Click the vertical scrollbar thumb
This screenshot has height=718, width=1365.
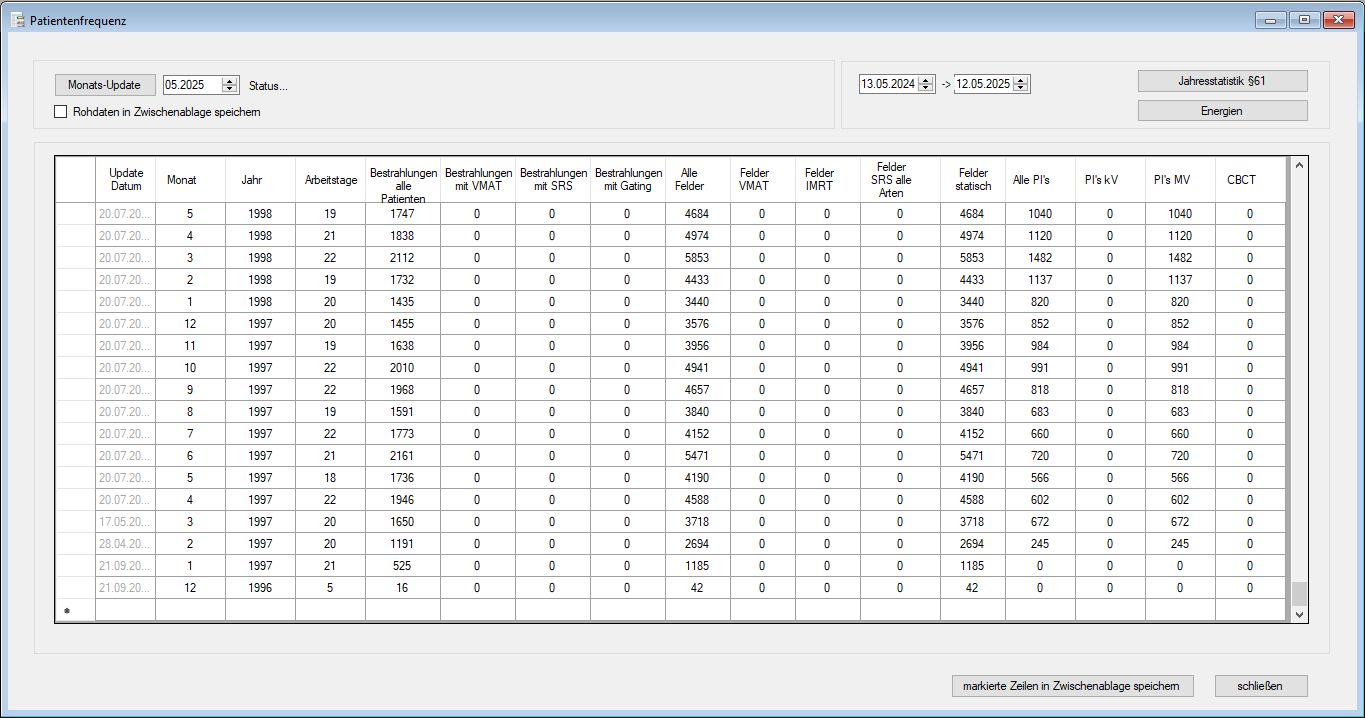click(x=1299, y=594)
